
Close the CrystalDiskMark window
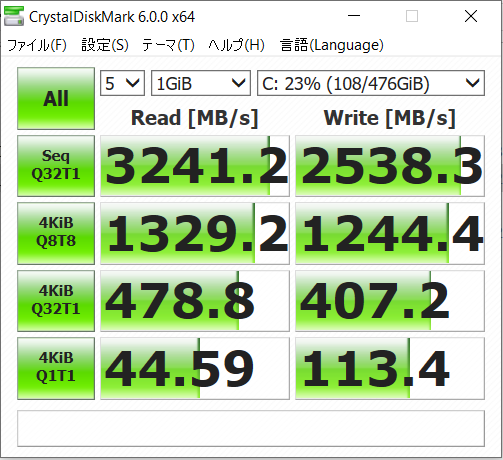(471, 16)
